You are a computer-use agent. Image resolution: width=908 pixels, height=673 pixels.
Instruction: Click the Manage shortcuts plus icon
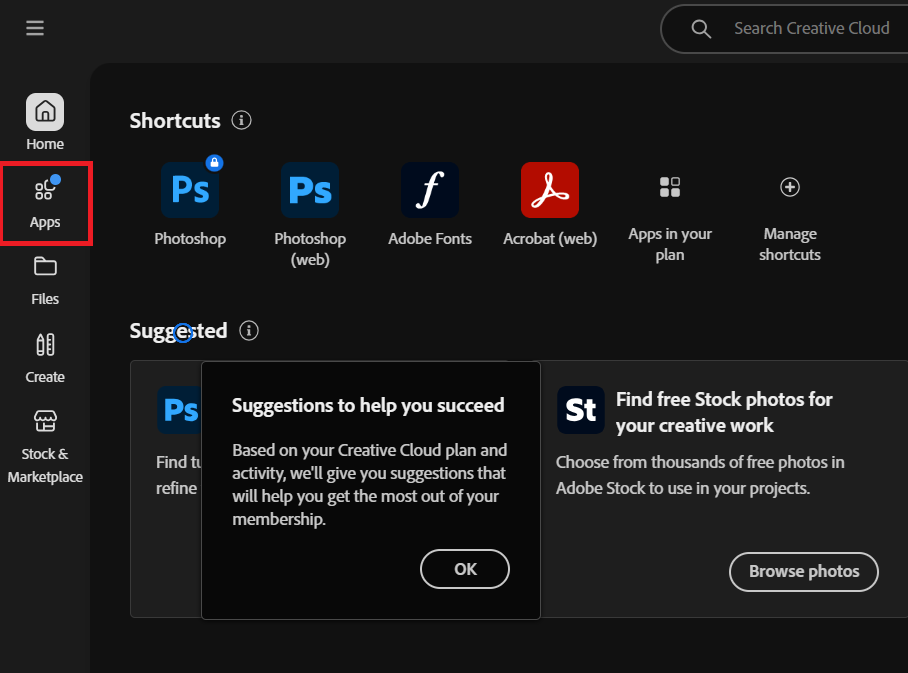[790, 187]
